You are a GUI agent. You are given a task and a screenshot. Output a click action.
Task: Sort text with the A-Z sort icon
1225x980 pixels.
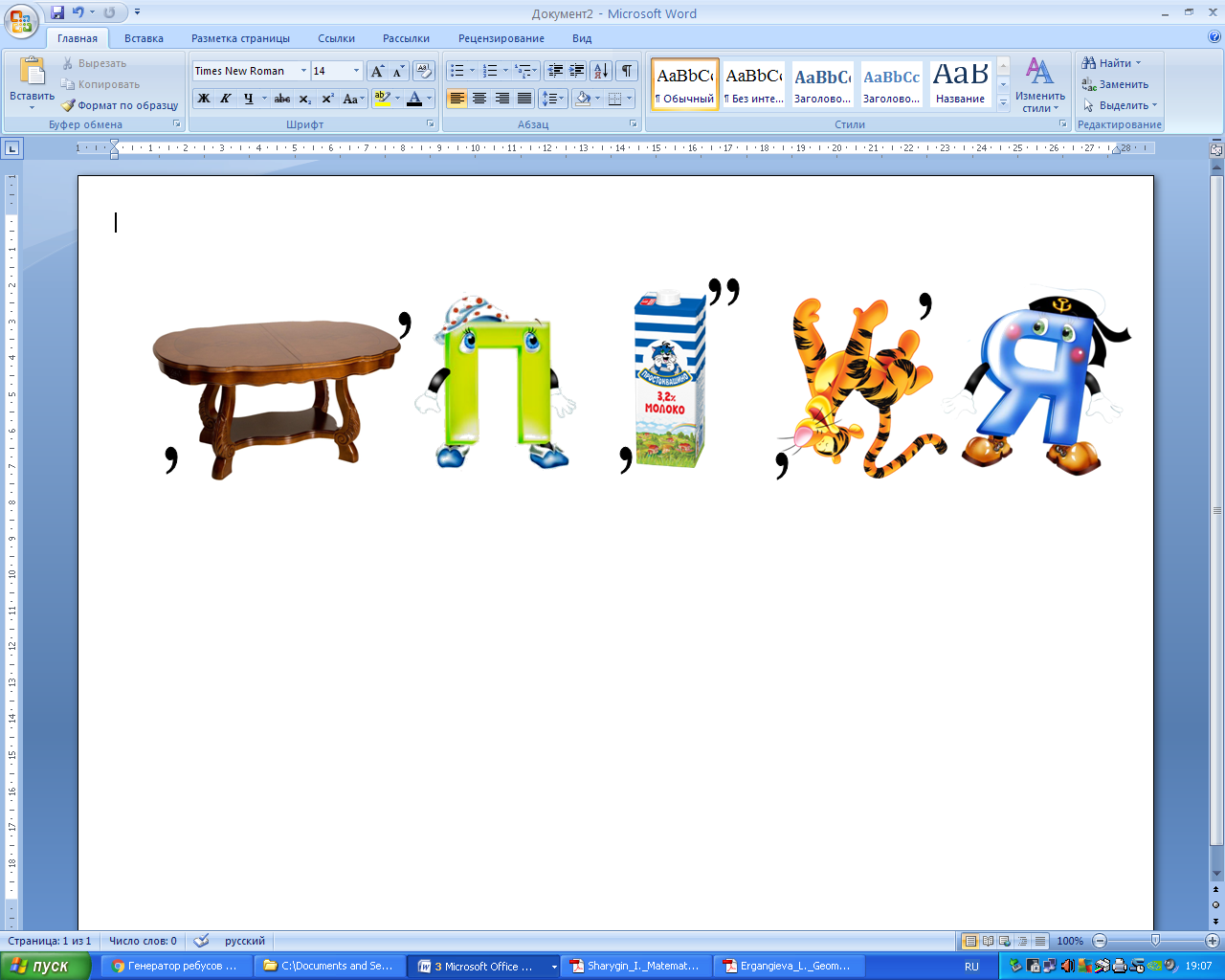(601, 71)
